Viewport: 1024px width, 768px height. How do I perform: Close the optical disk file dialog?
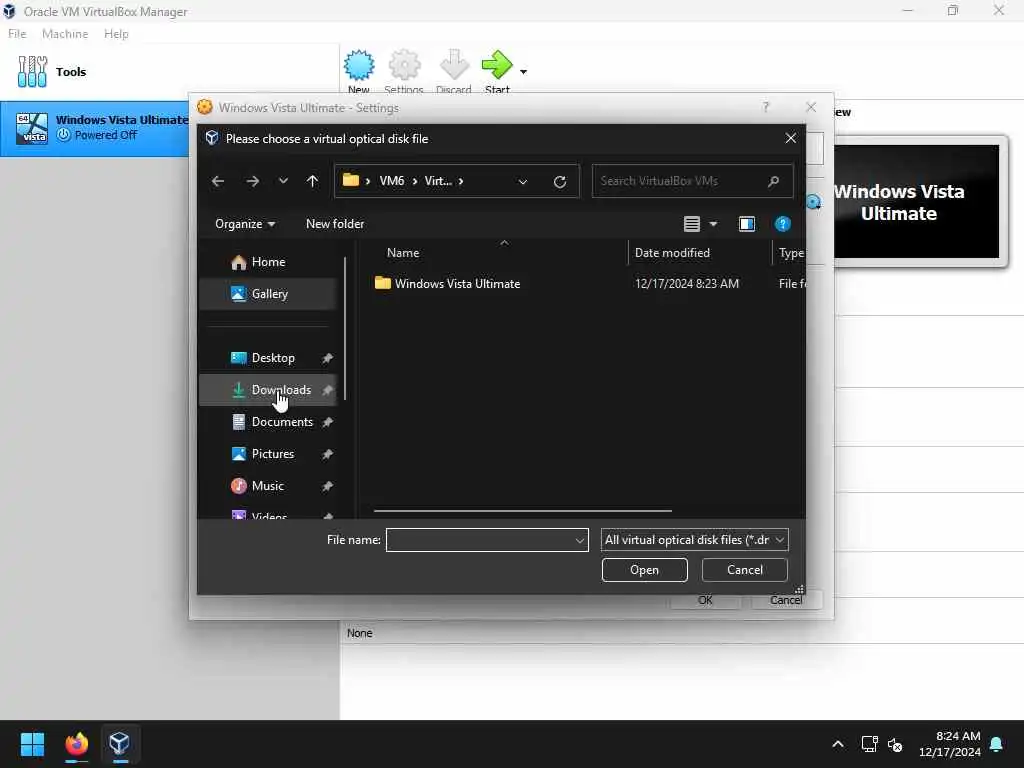(790, 138)
